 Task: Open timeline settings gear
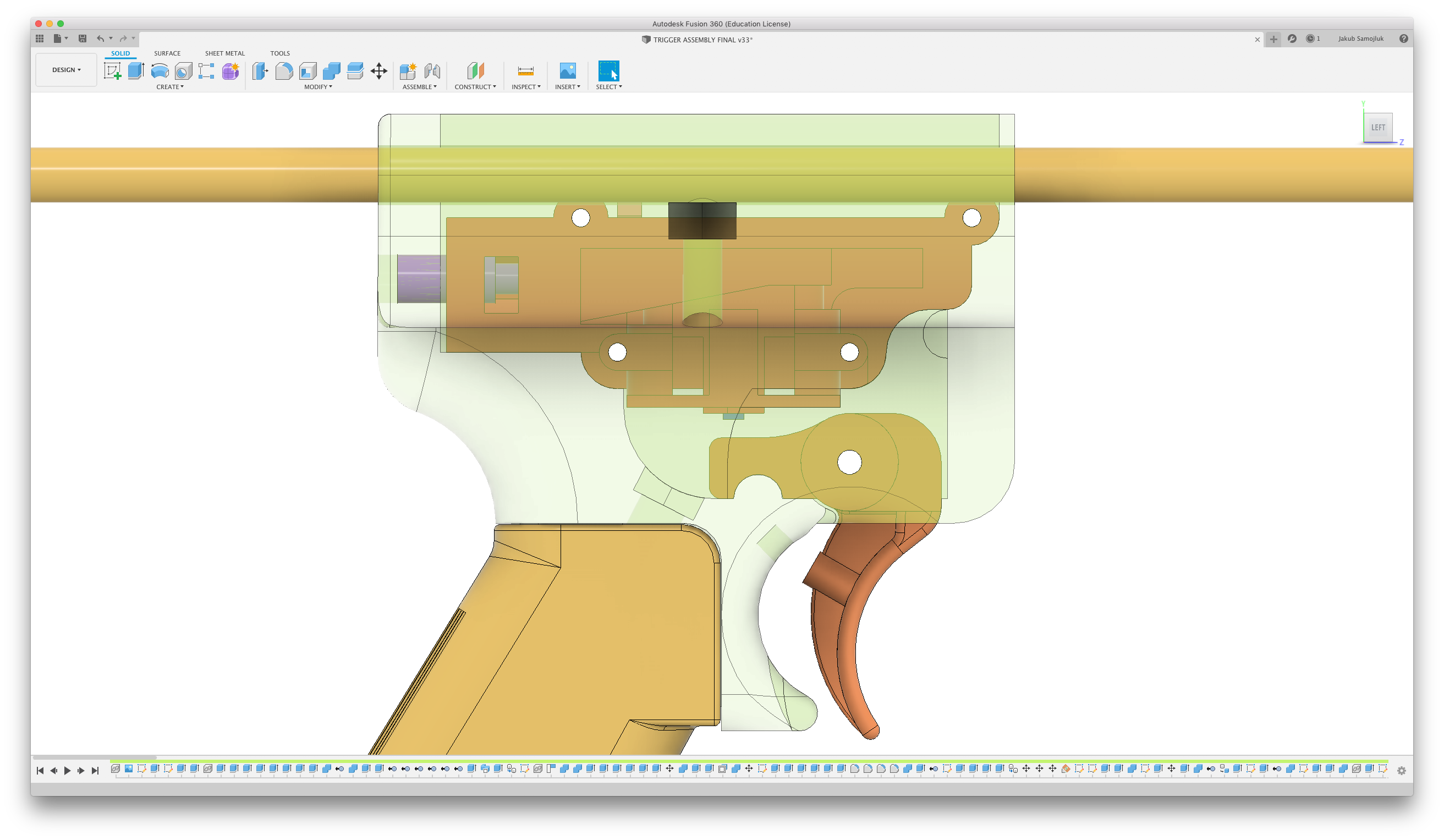pyautogui.click(x=1401, y=771)
